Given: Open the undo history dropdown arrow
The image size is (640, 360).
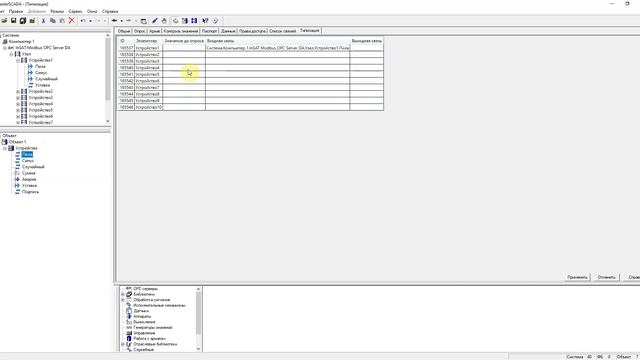Looking at the screenshot, I should (x=90, y=21).
